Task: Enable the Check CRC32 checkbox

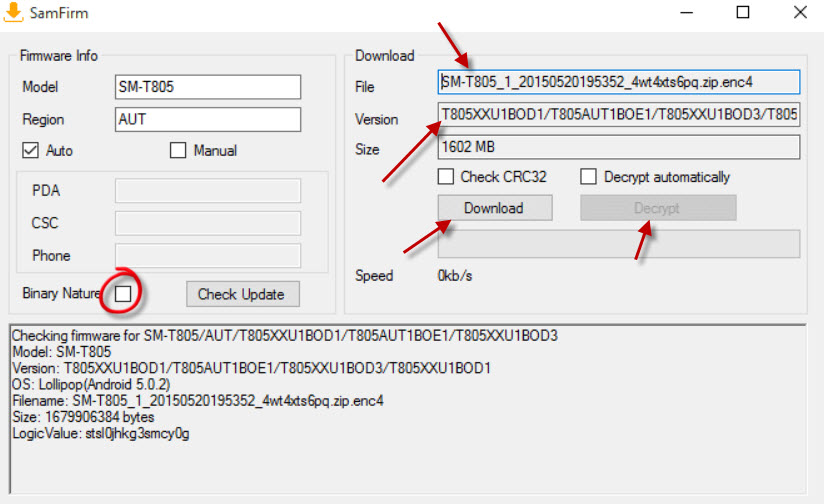Action: [446, 176]
